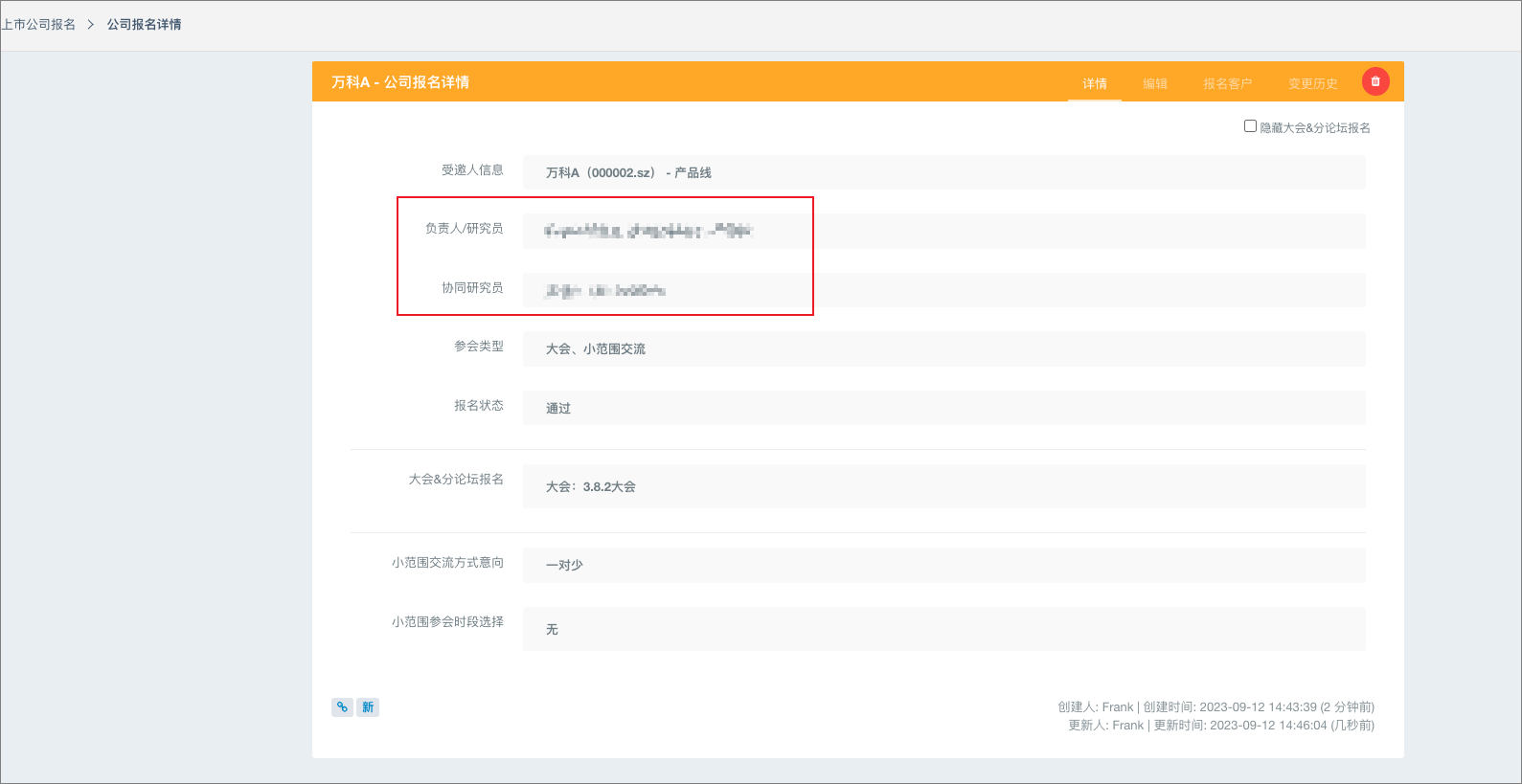This screenshot has width=1522, height=784.
Task: Switch to the 变更历史 tab
Action: [1312, 83]
